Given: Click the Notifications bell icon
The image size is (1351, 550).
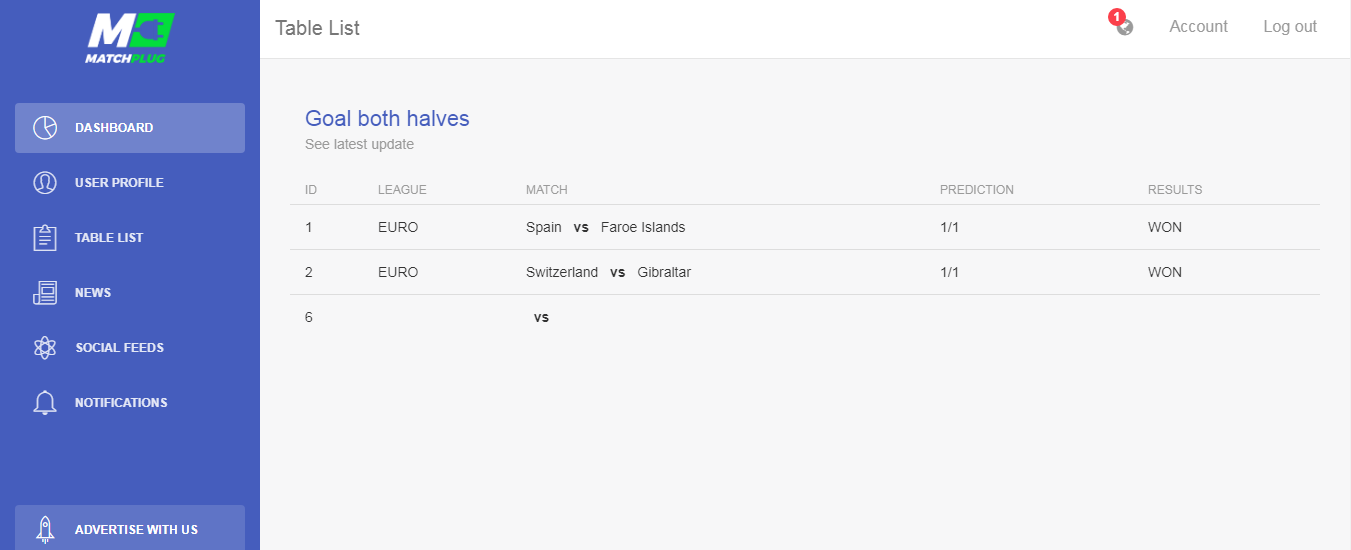Looking at the screenshot, I should [x=45, y=403].
